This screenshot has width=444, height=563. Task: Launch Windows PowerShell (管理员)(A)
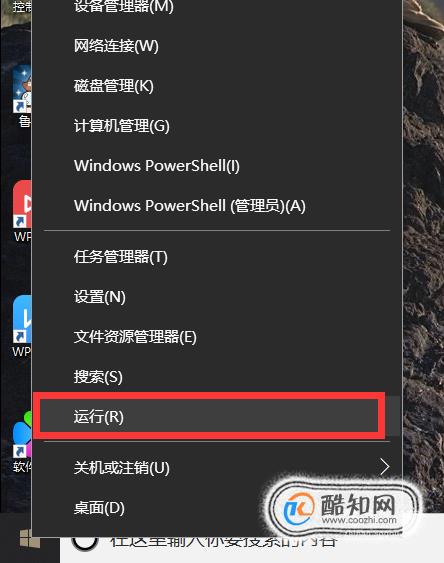pos(217,206)
